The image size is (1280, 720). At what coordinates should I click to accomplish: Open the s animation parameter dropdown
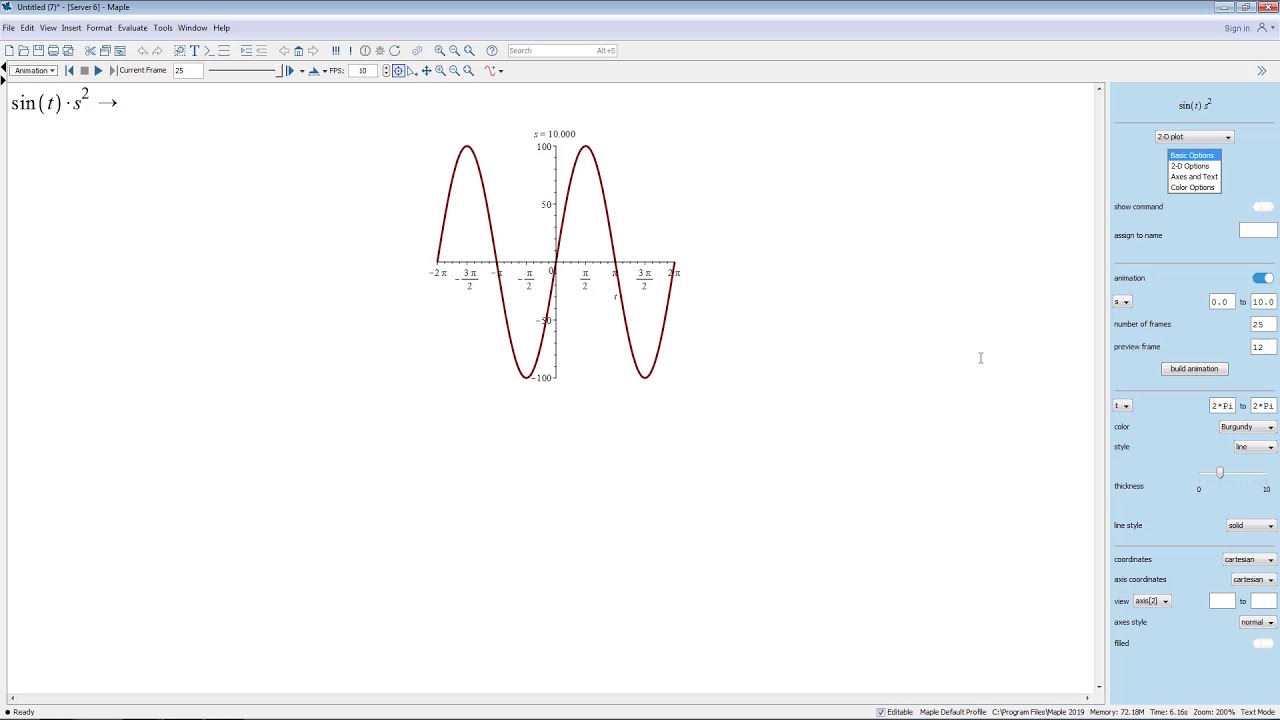point(1123,302)
